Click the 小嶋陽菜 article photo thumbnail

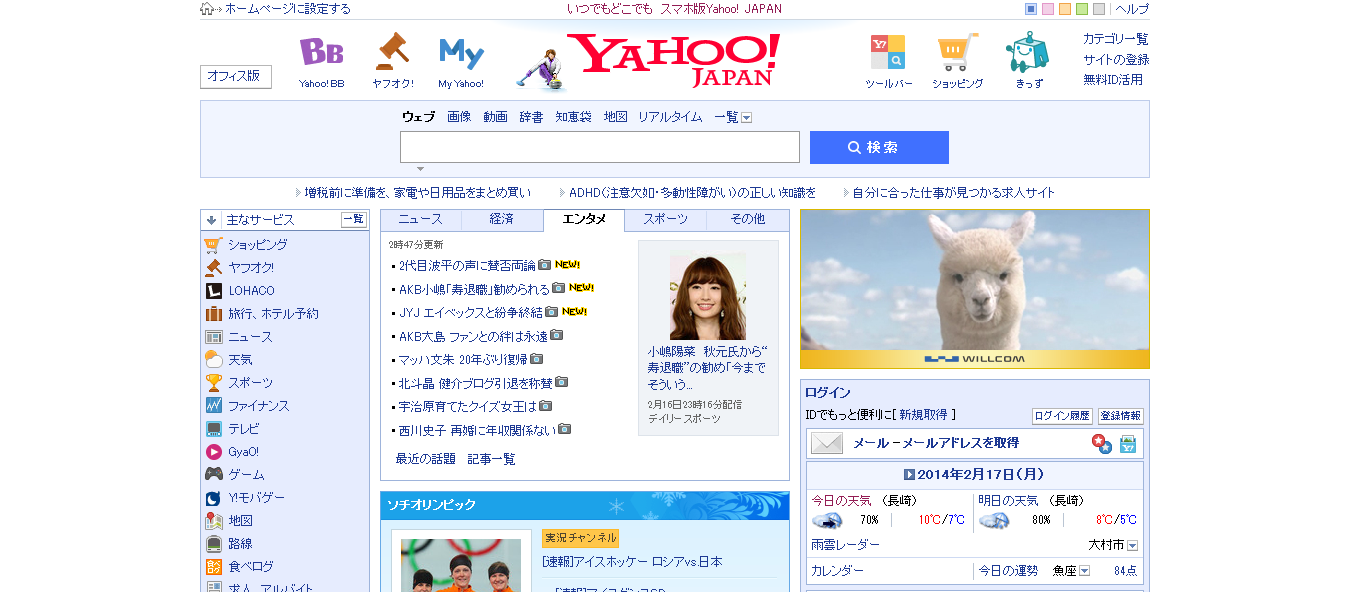[x=708, y=296]
